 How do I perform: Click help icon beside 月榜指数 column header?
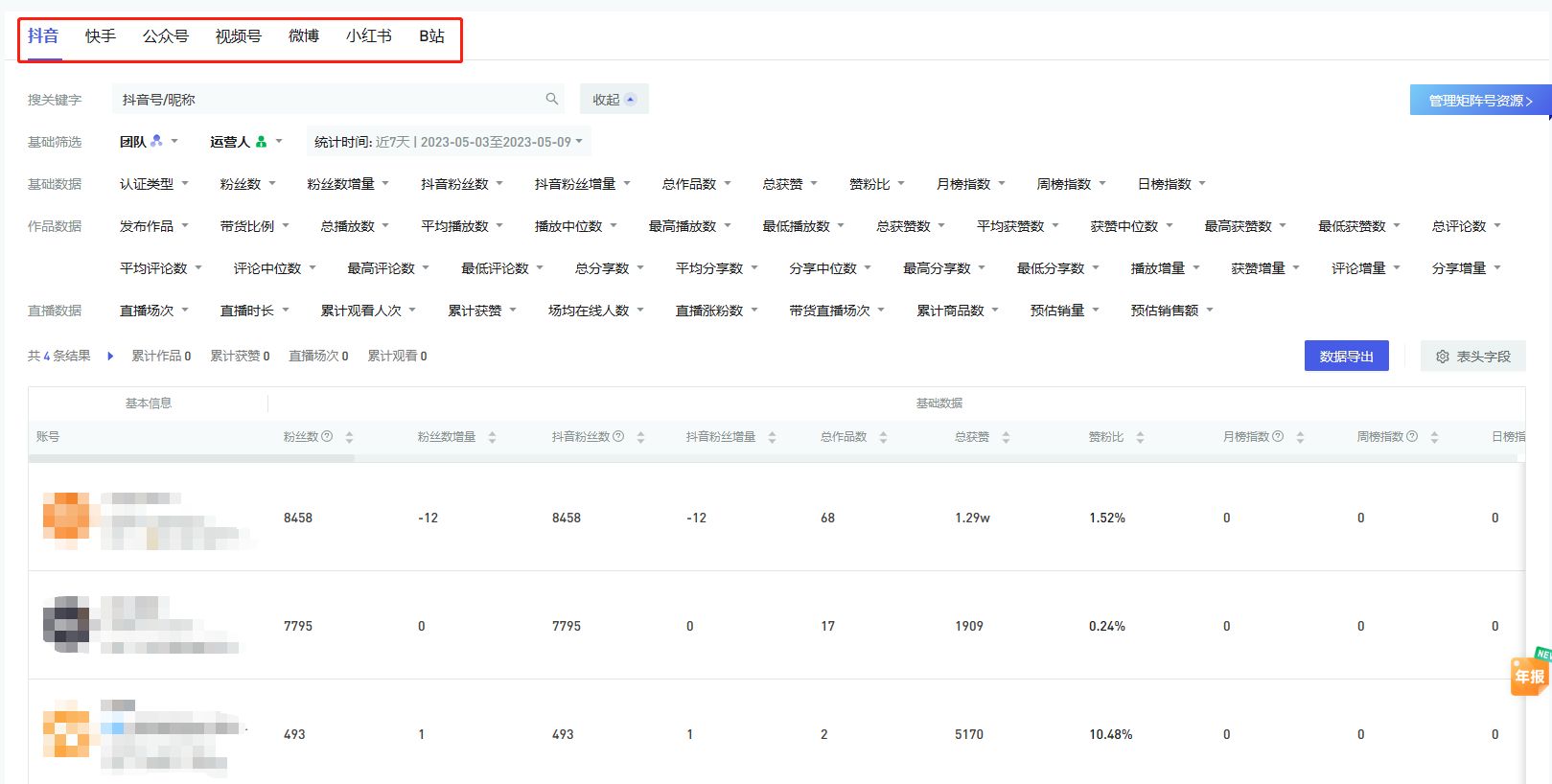(1278, 436)
